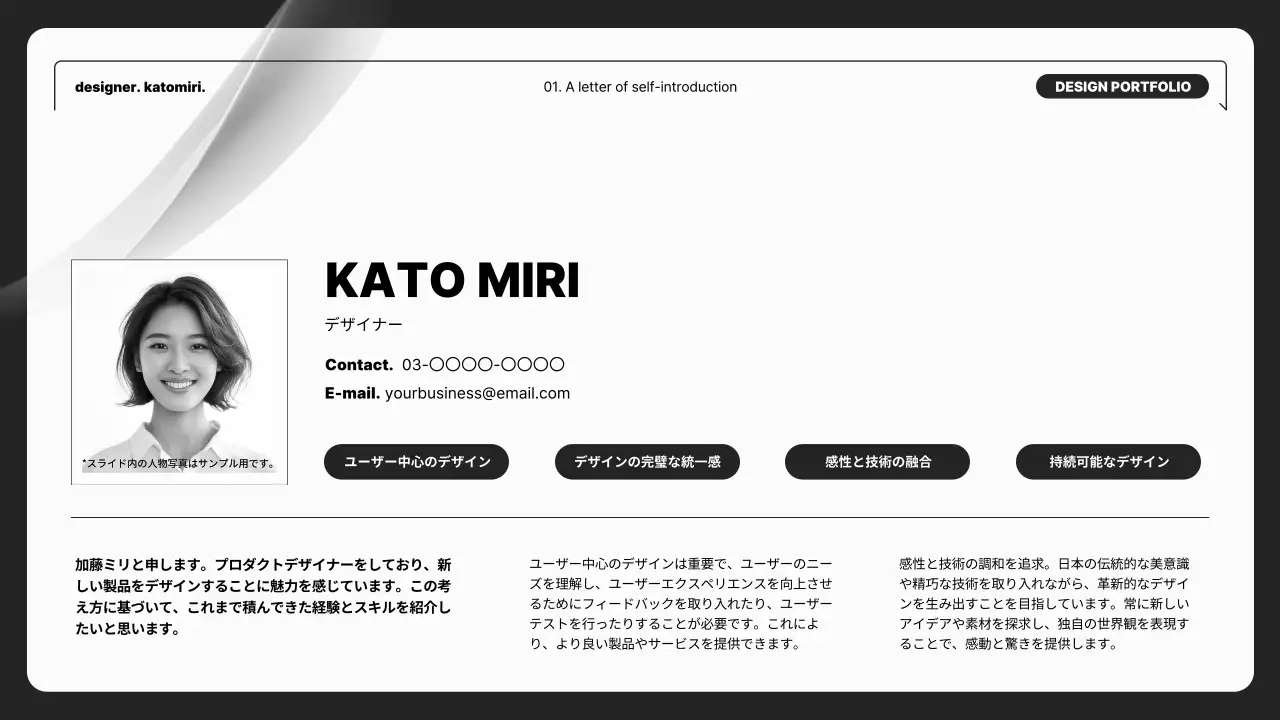This screenshot has height=720, width=1280.
Task: Click the 持続可能なデザイン tag
Action: pos(1108,461)
